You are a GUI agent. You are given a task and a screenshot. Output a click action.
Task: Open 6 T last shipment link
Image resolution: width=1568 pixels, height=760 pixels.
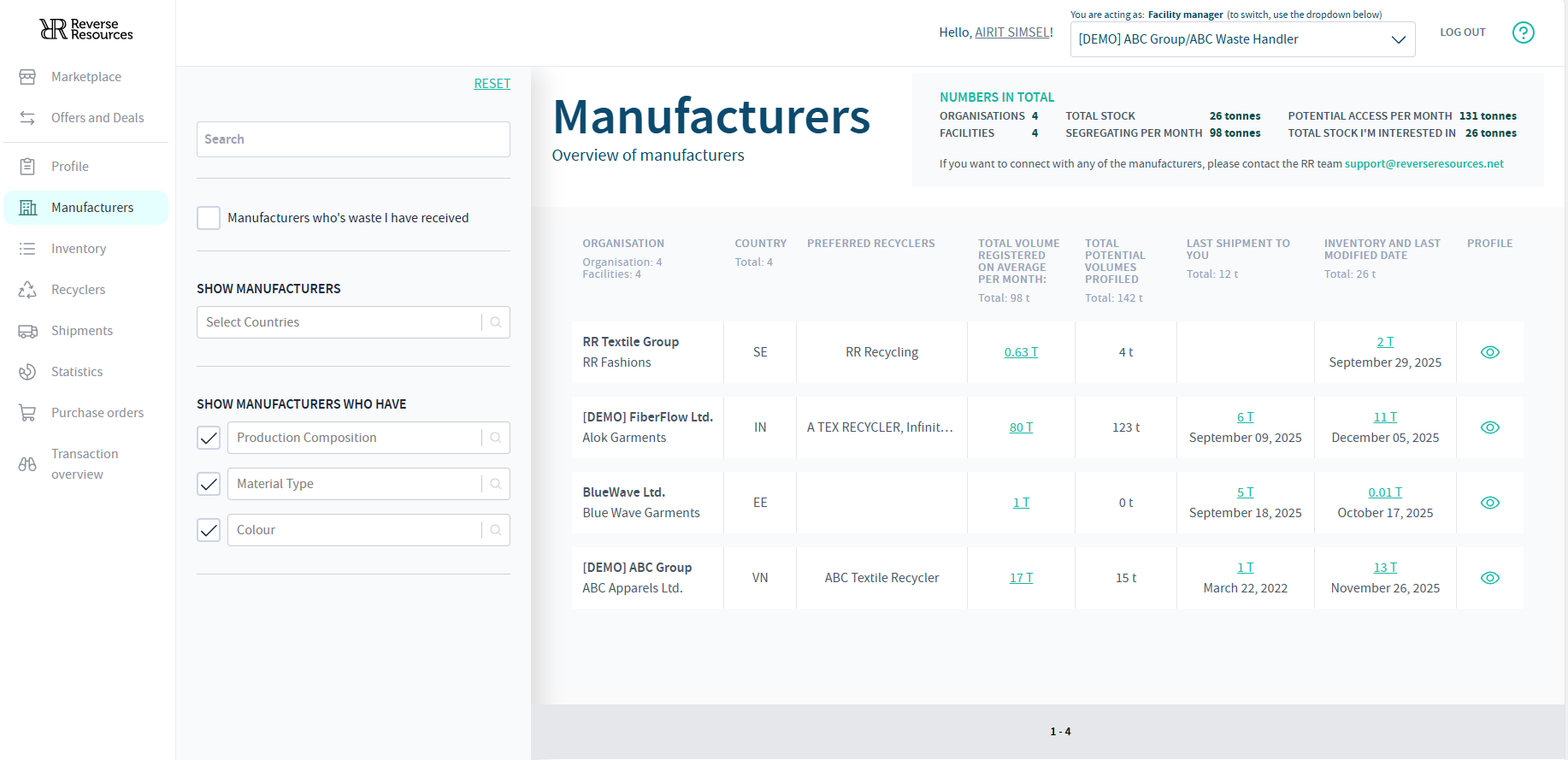click(x=1245, y=417)
